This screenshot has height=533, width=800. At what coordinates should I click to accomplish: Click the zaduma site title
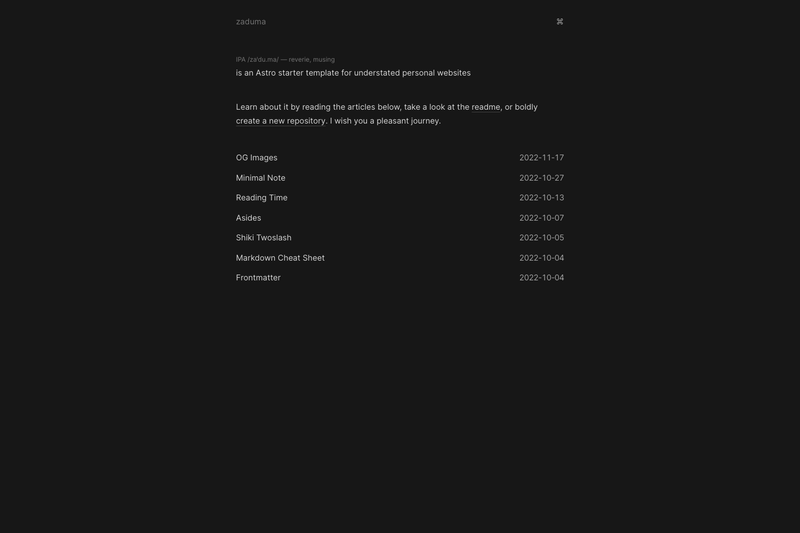(251, 21)
